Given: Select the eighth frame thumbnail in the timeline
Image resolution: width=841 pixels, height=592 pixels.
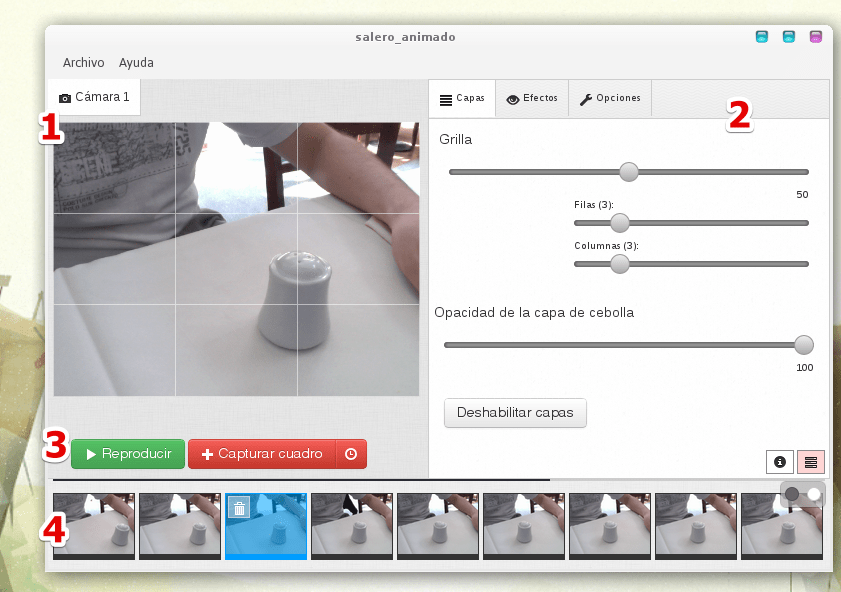Looking at the screenshot, I should (x=696, y=526).
